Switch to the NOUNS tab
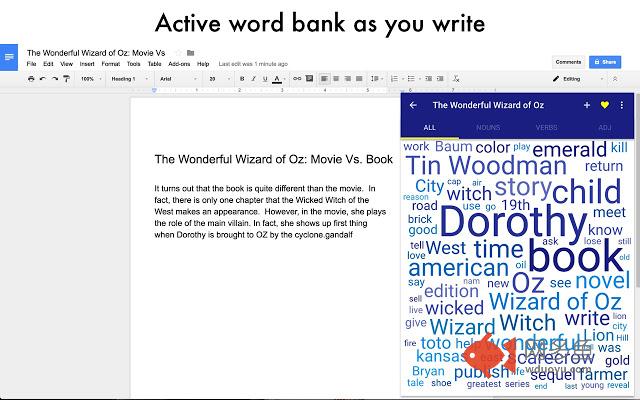640x400 pixels. (488, 128)
